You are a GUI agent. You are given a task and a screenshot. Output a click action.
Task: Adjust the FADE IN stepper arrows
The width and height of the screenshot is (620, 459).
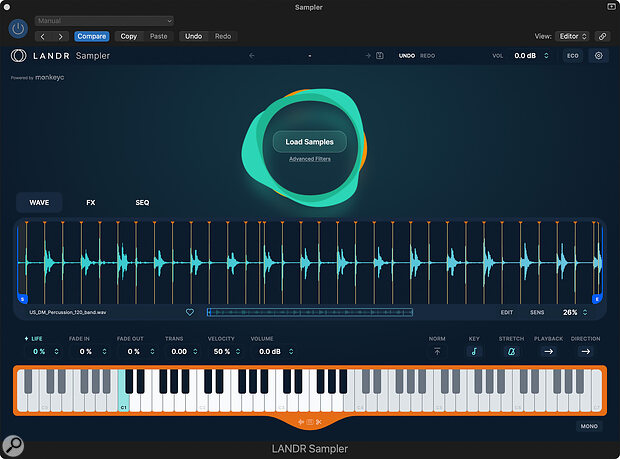104,351
